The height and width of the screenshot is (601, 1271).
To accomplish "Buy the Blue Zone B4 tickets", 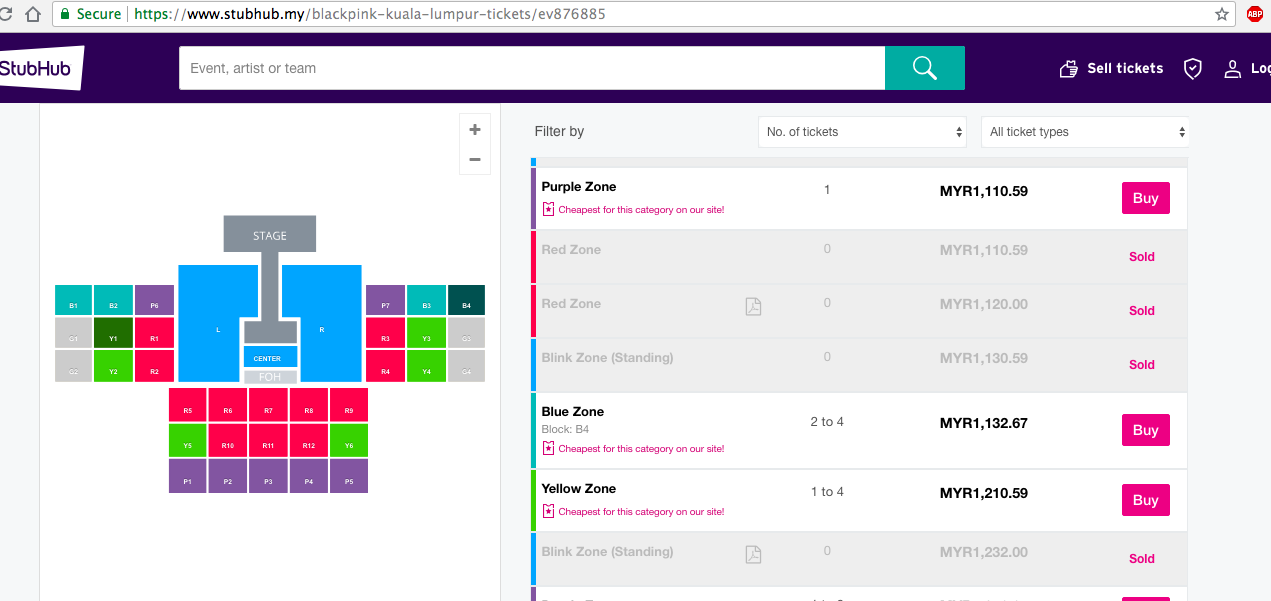I will tap(1145, 430).
